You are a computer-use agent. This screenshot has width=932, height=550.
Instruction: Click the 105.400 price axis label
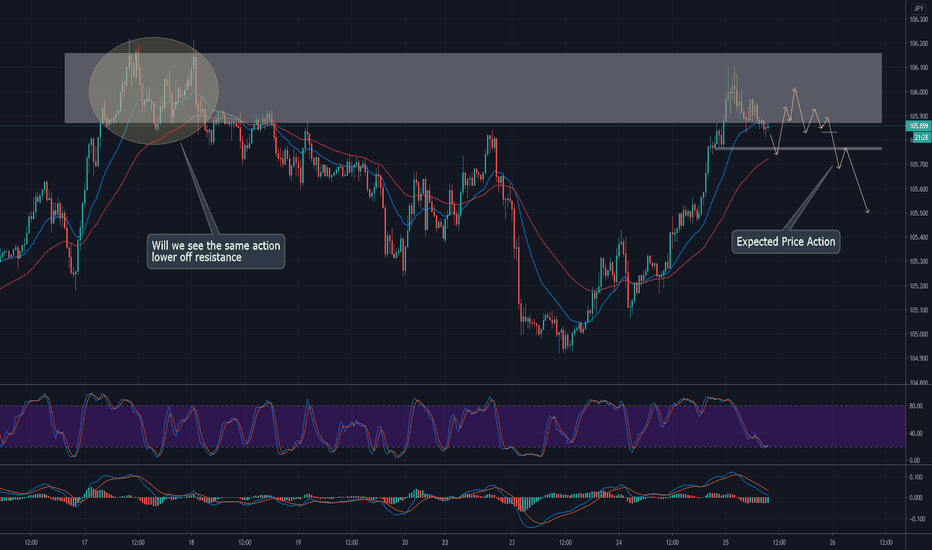click(918, 237)
